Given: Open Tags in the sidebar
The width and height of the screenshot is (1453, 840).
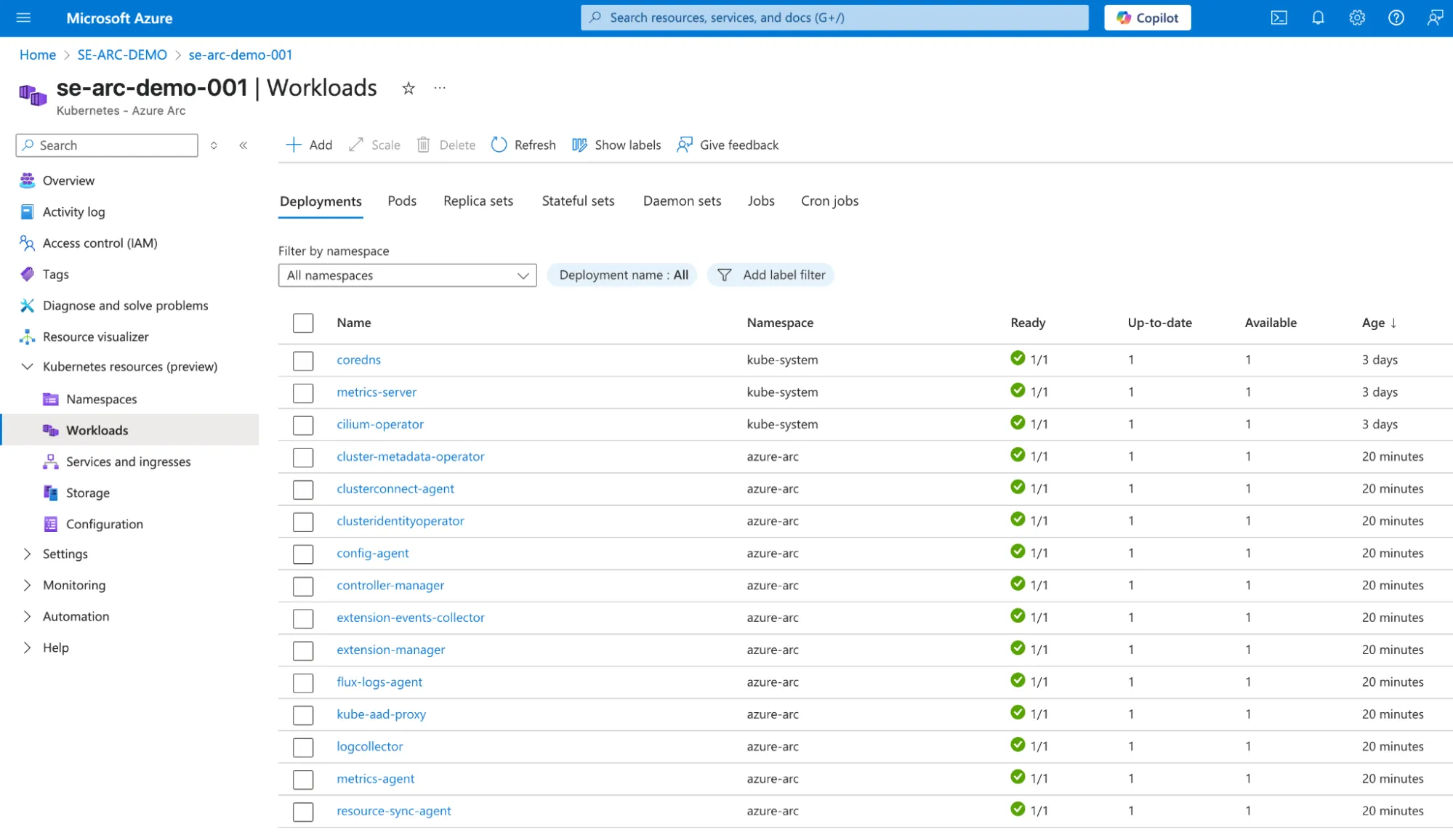Looking at the screenshot, I should click(x=55, y=274).
